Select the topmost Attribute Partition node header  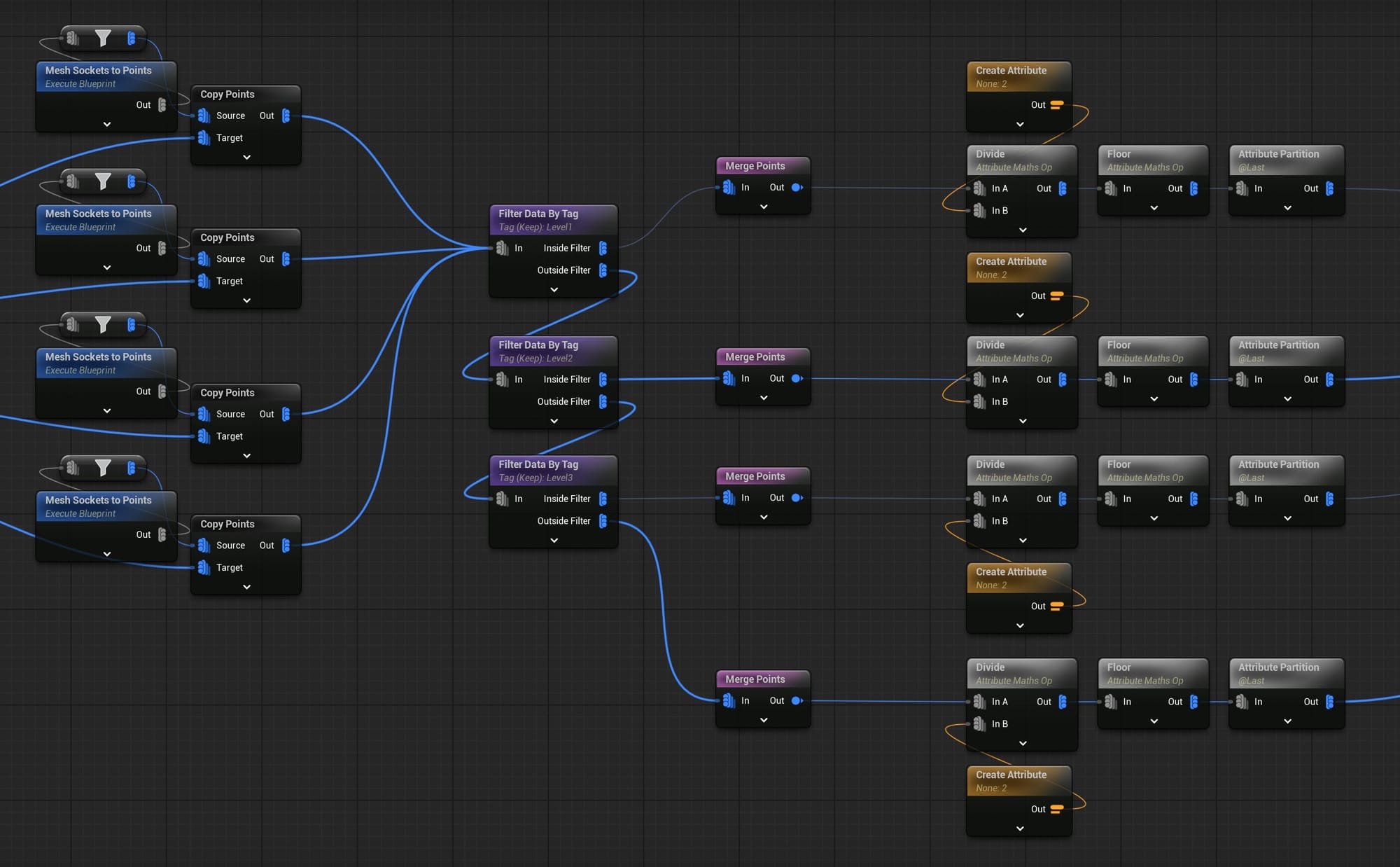click(x=1287, y=160)
